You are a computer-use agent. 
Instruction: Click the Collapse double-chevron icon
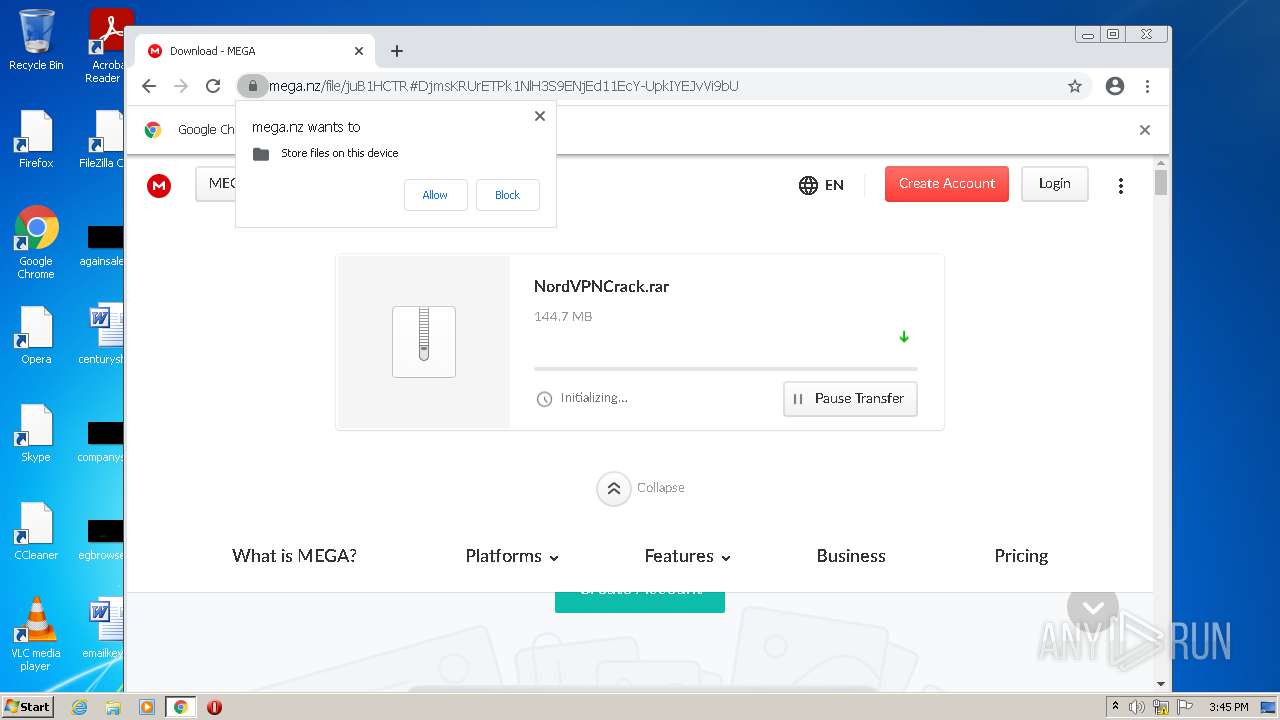tap(614, 488)
